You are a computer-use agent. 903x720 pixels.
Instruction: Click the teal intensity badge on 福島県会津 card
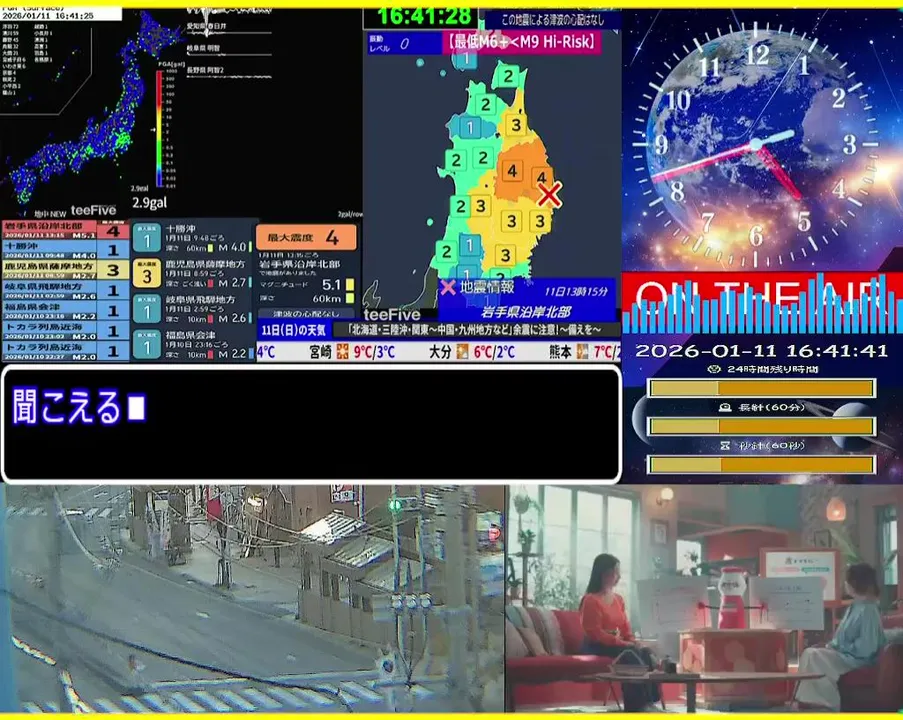click(146, 344)
